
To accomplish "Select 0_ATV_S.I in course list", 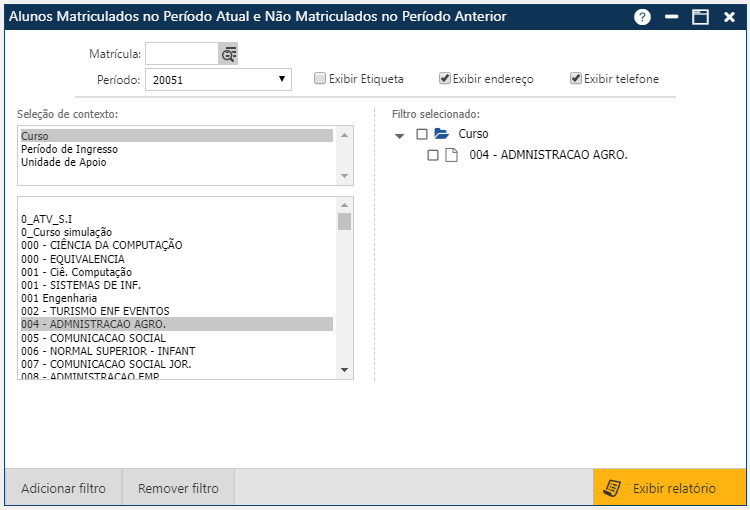I will click(176, 219).
